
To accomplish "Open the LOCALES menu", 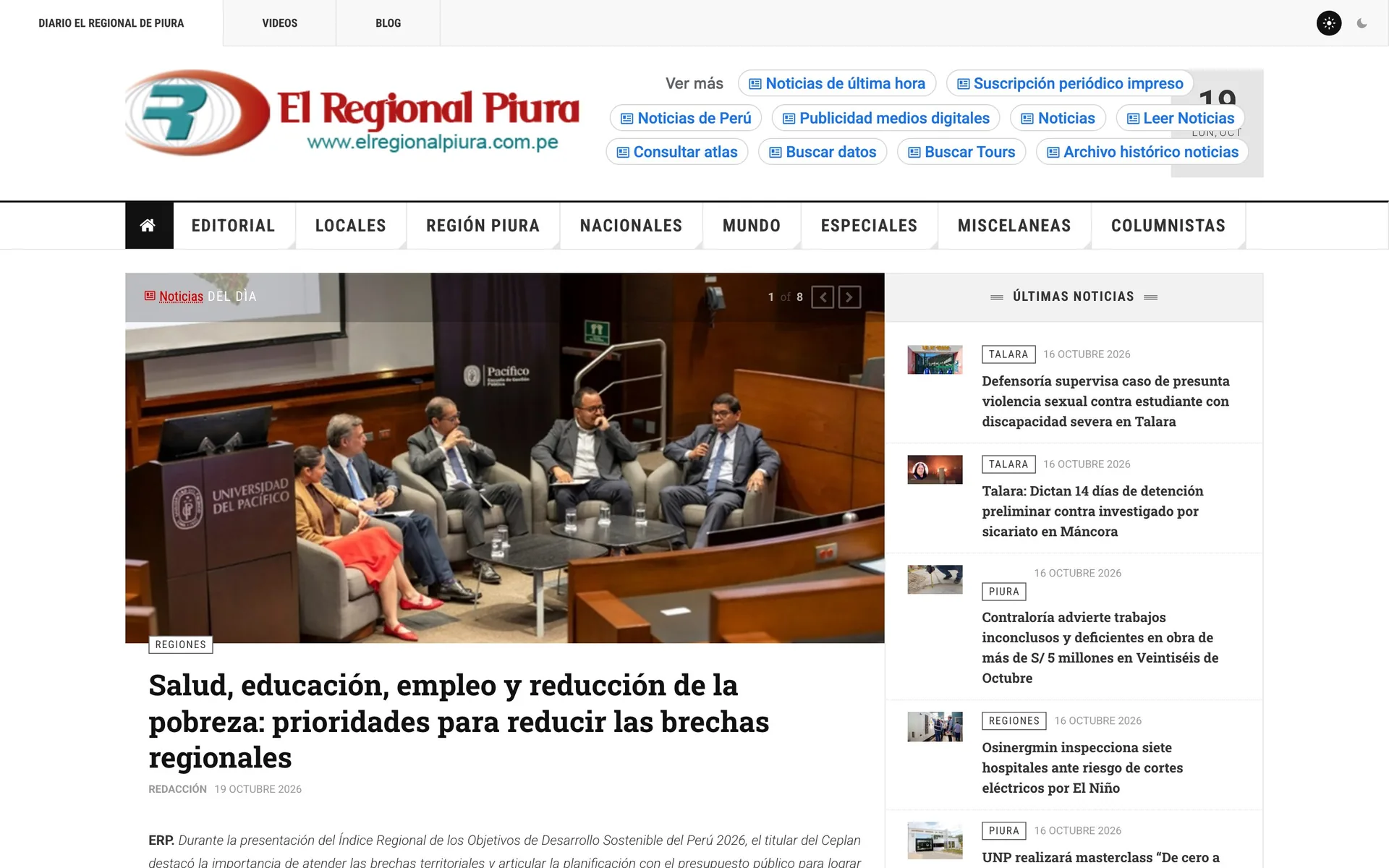I will [x=351, y=226].
